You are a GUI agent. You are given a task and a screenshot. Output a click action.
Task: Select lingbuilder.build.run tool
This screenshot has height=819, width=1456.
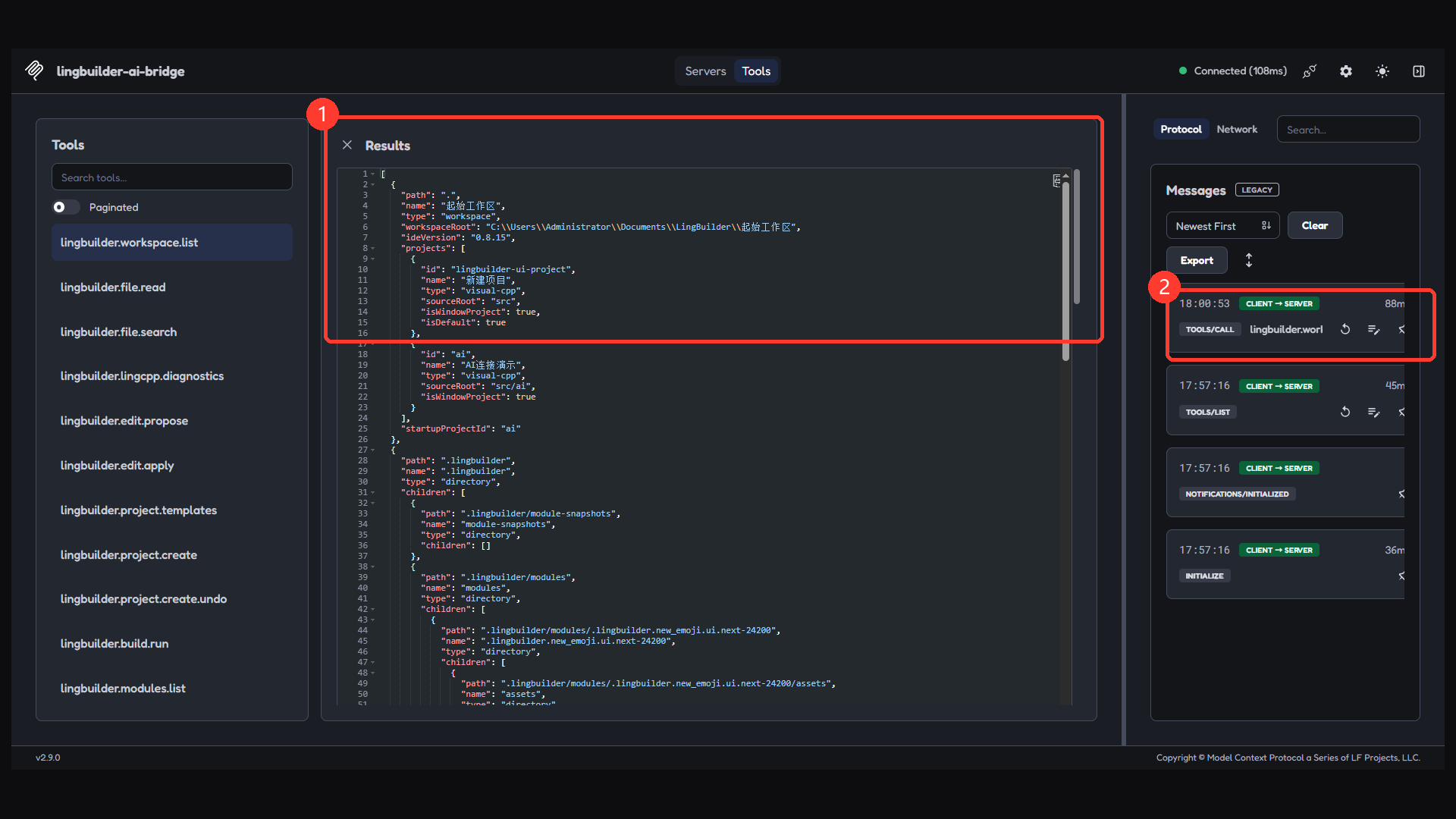pos(172,644)
